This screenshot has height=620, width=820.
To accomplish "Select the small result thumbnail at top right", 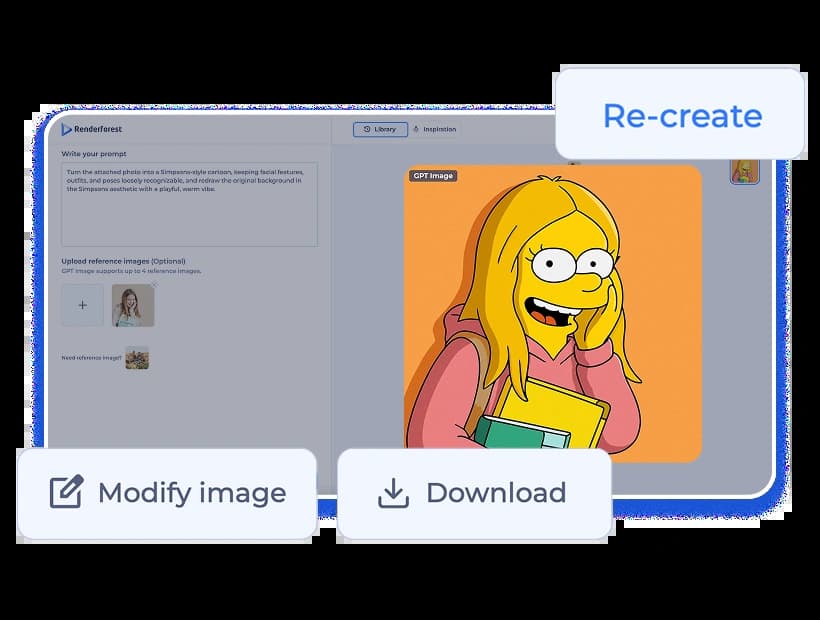I will 744,171.
